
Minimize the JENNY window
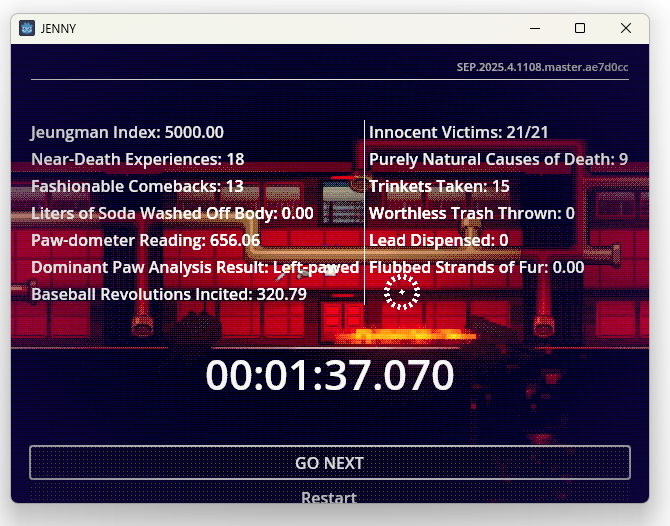tap(535, 29)
